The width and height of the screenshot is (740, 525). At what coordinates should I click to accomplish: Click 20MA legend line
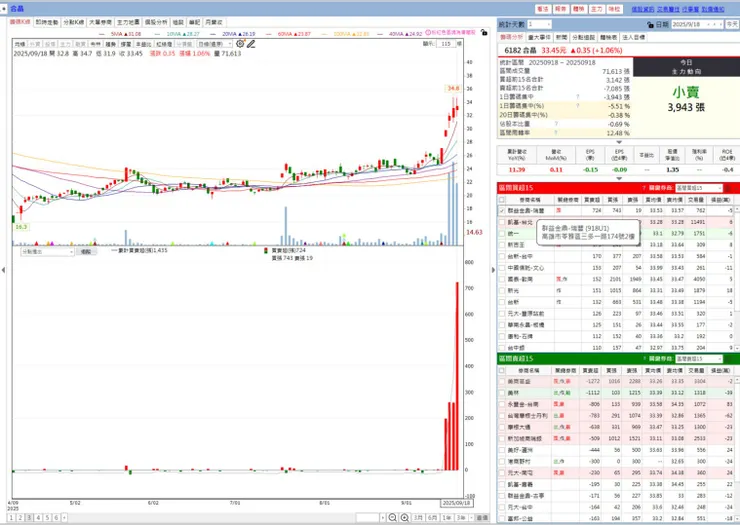coord(233,34)
